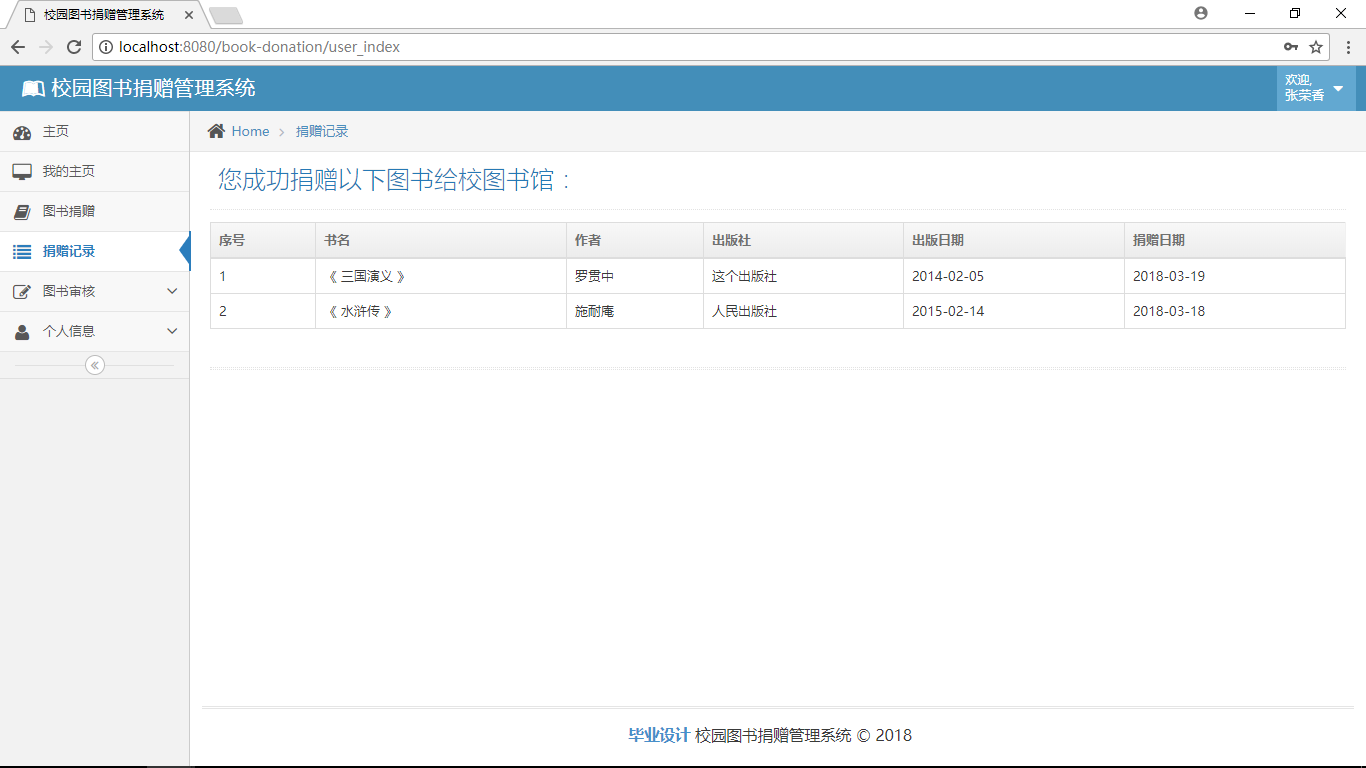The height and width of the screenshot is (768, 1366).
Task: Click the monitor icon beside 我的主页
Action: point(21,172)
